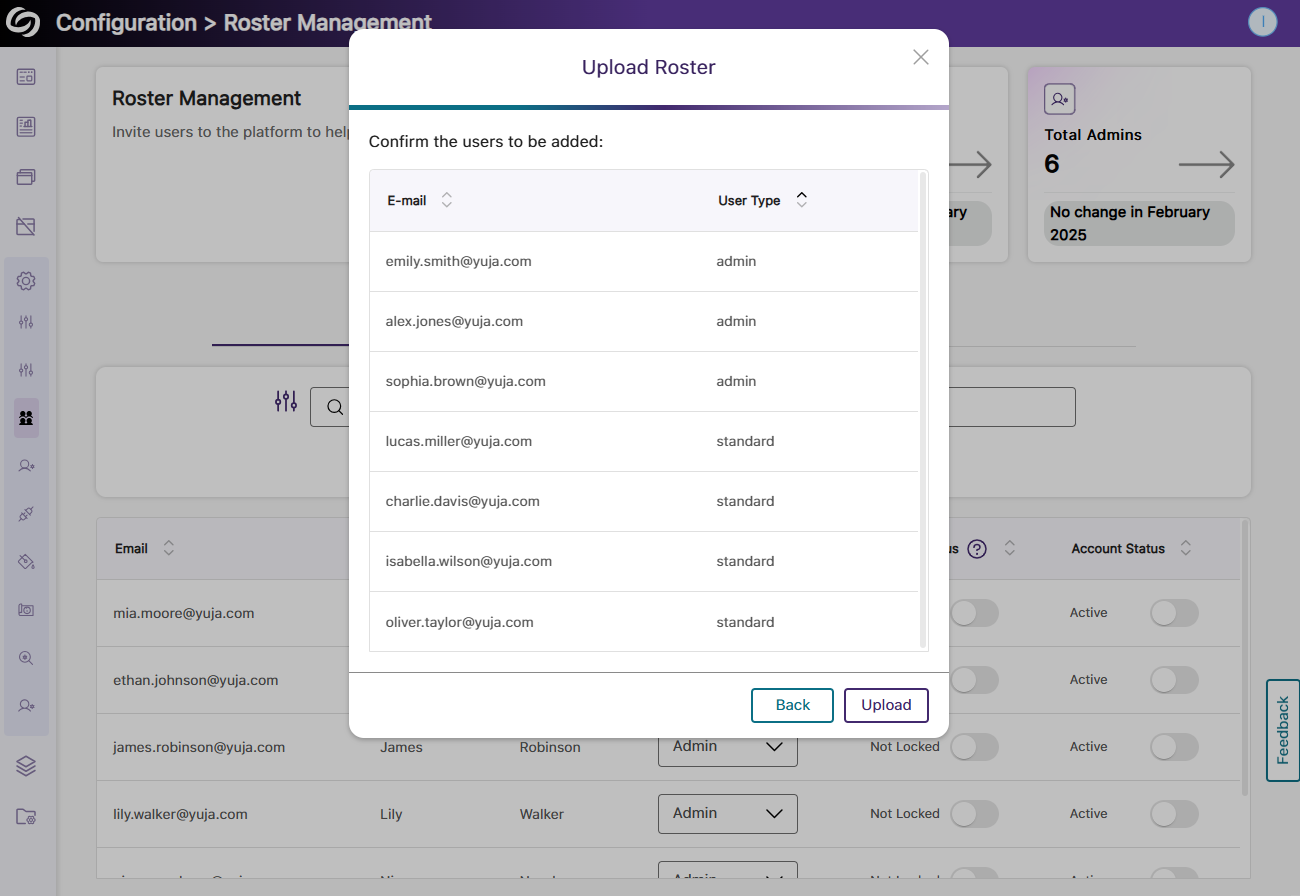Click the Back button in dialog

pyautogui.click(x=792, y=705)
